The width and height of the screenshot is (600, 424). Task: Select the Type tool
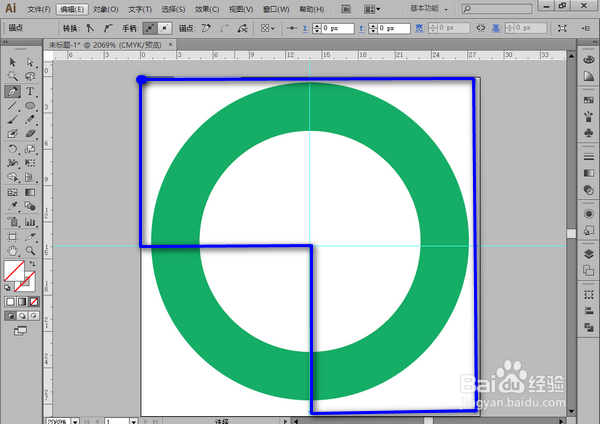[x=30, y=91]
